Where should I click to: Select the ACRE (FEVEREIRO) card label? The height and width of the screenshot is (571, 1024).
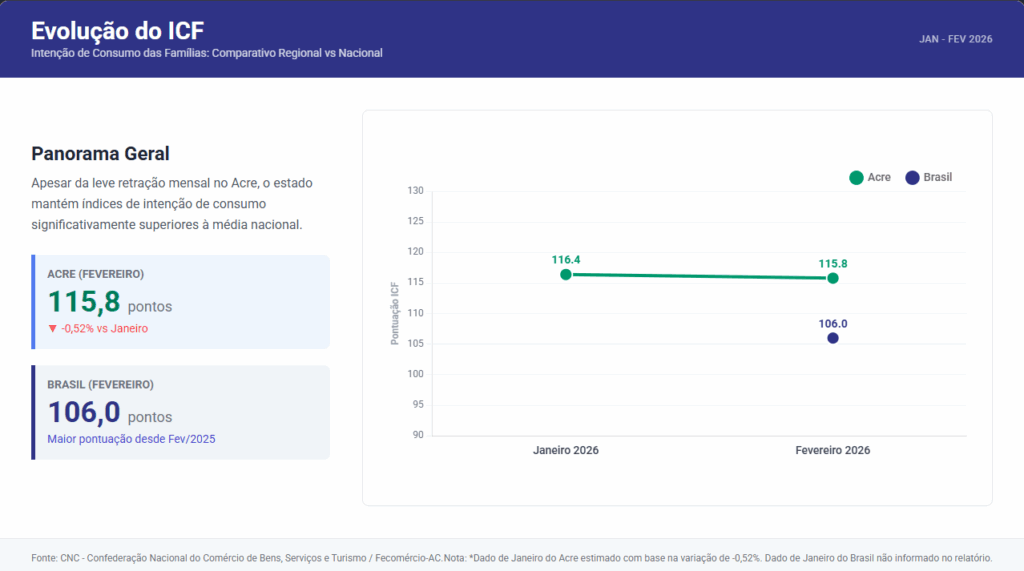pos(95,274)
